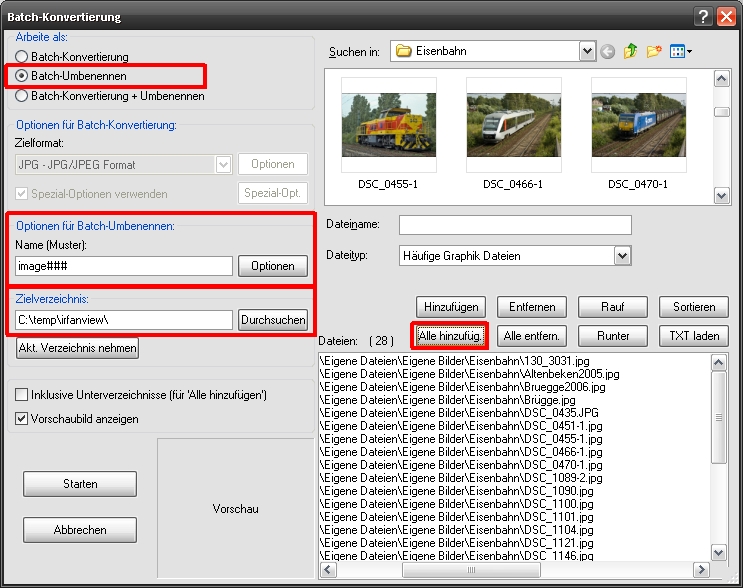Open the Dateityp dropdown
The height and width of the screenshot is (588, 743).
click(623, 256)
